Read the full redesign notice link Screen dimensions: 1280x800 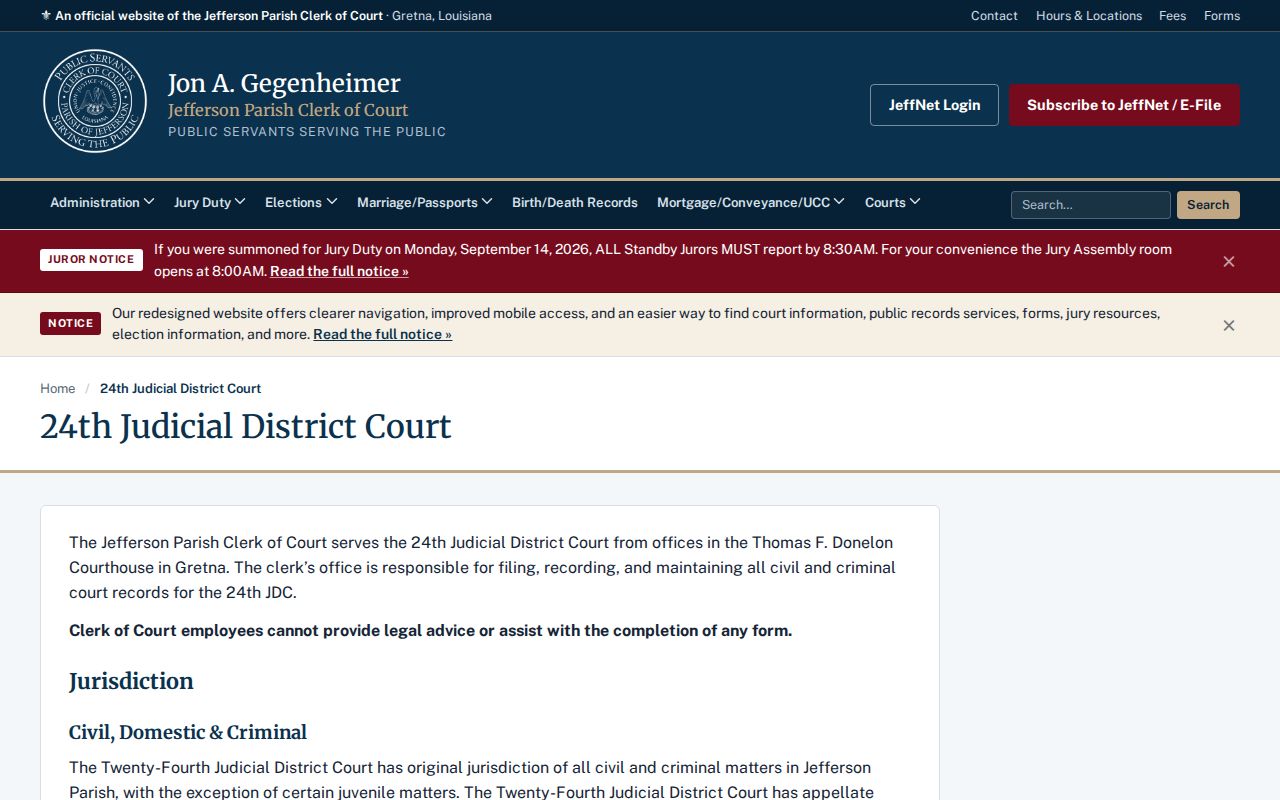(x=382, y=334)
